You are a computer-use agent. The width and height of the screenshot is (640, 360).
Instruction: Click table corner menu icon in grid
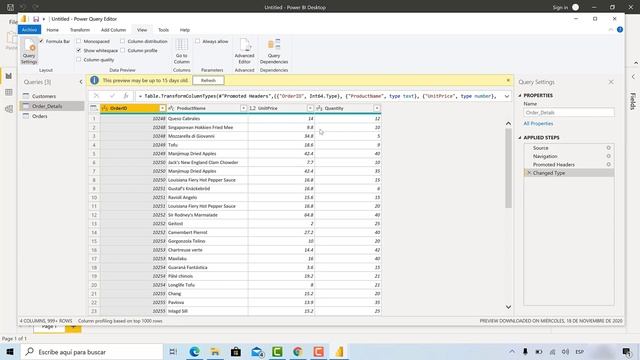[94, 108]
